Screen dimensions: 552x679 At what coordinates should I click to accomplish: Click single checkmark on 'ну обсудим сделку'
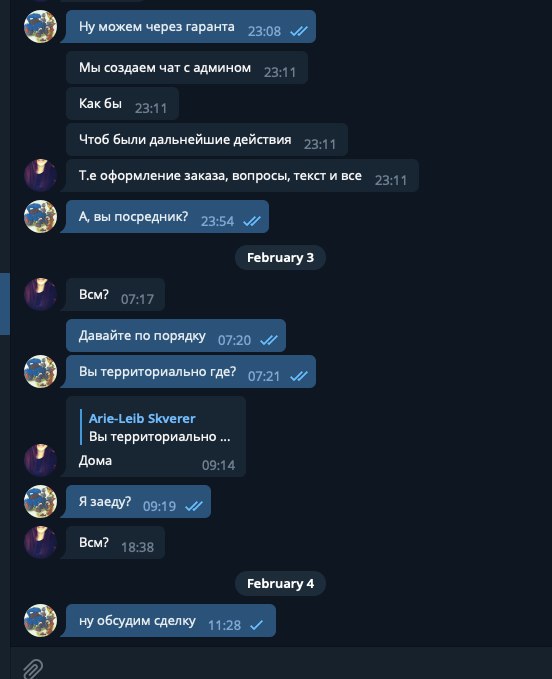(x=257, y=625)
